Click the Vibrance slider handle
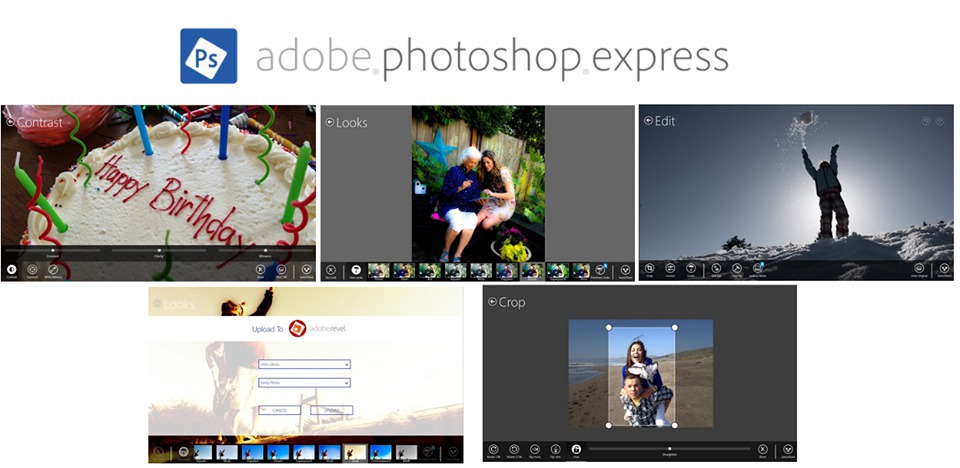Screen dimensions: 960x468 pos(265,250)
